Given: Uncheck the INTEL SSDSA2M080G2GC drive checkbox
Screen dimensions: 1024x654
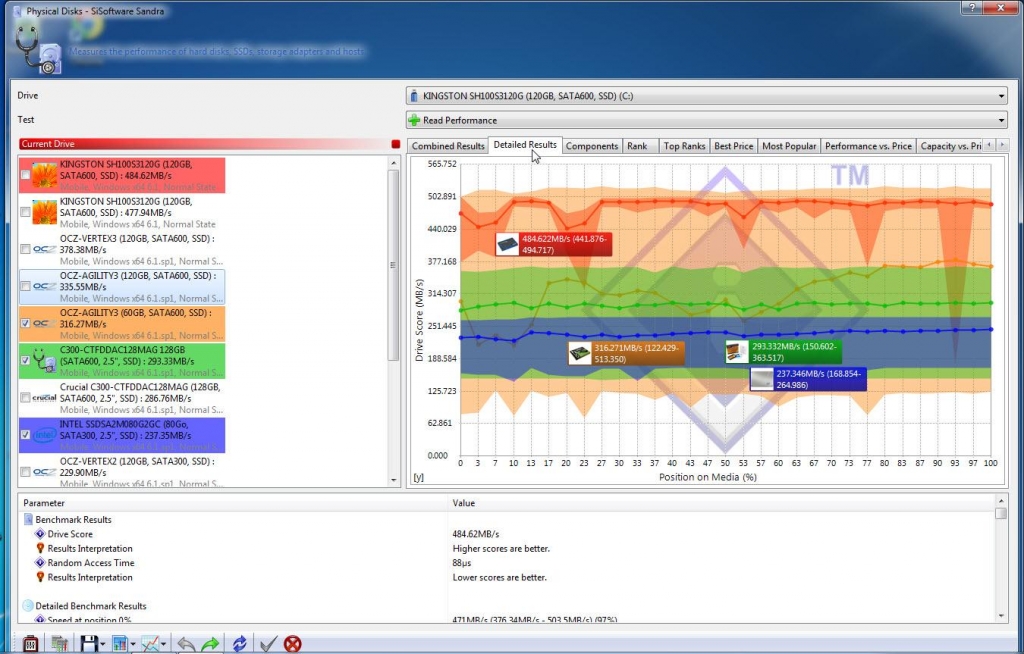Looking at the screenshot, I should (25, 435).
